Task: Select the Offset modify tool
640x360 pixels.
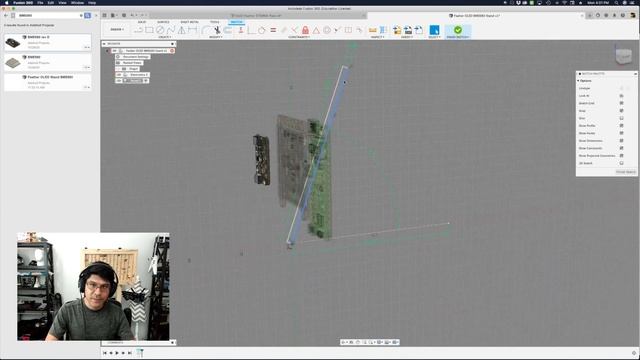Action: tap(228, 30)
